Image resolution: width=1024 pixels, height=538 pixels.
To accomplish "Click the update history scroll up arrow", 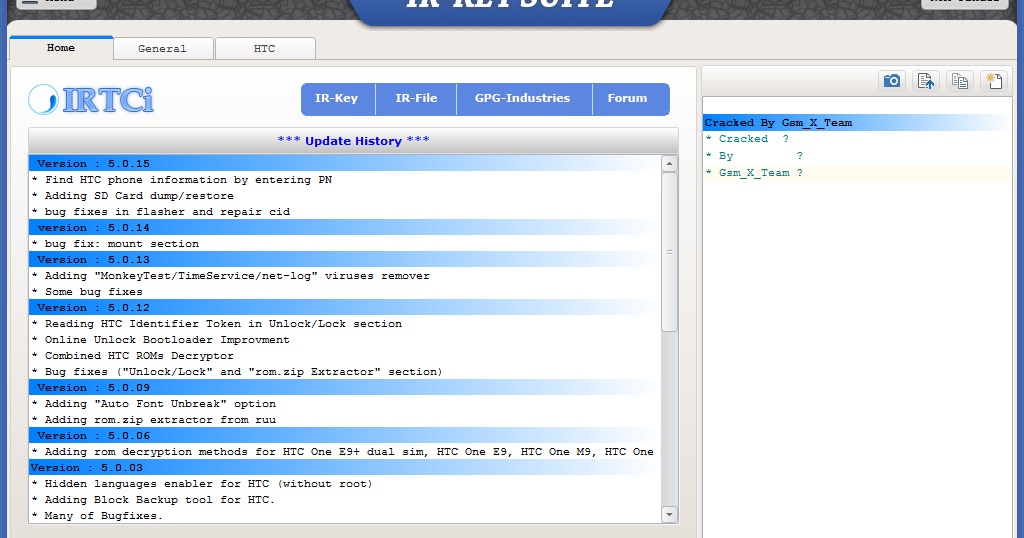I will [x=669, y=163].
